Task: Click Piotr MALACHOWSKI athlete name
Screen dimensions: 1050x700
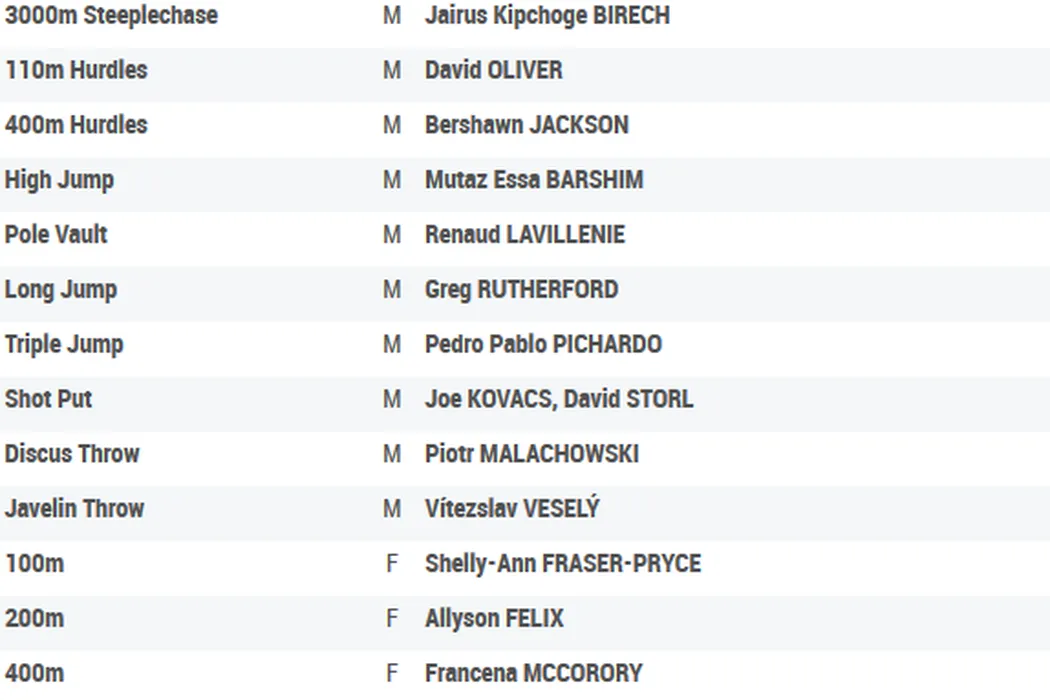Action: [x=531, y=454]
